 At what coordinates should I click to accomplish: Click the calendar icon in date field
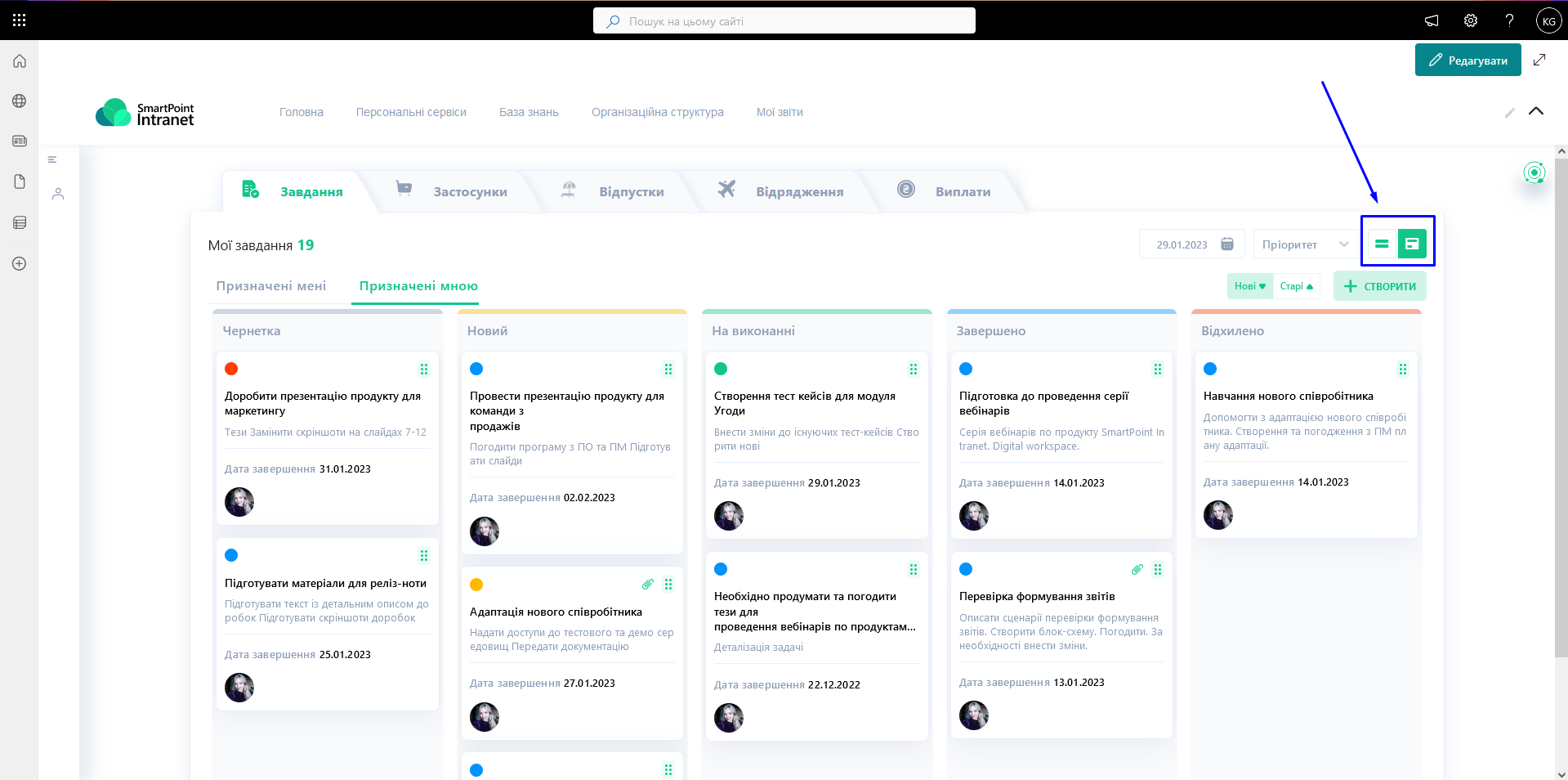click(1226, 244)
